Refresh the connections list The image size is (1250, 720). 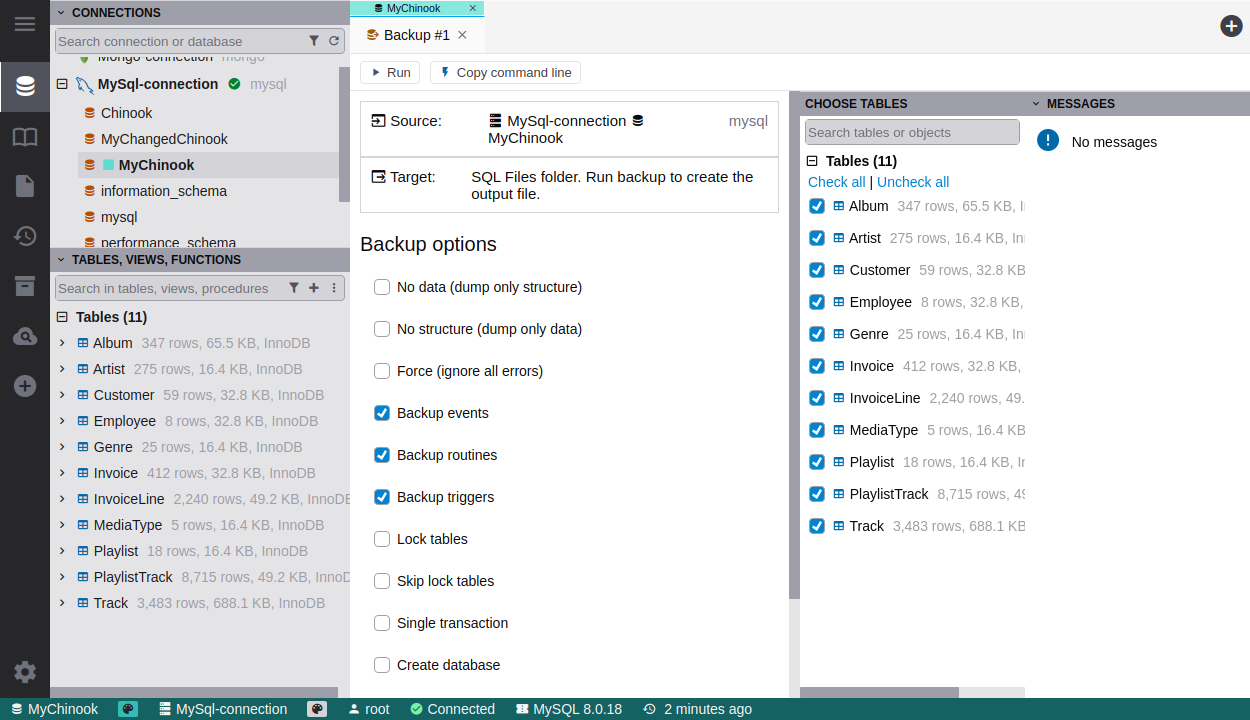point(334,41)
